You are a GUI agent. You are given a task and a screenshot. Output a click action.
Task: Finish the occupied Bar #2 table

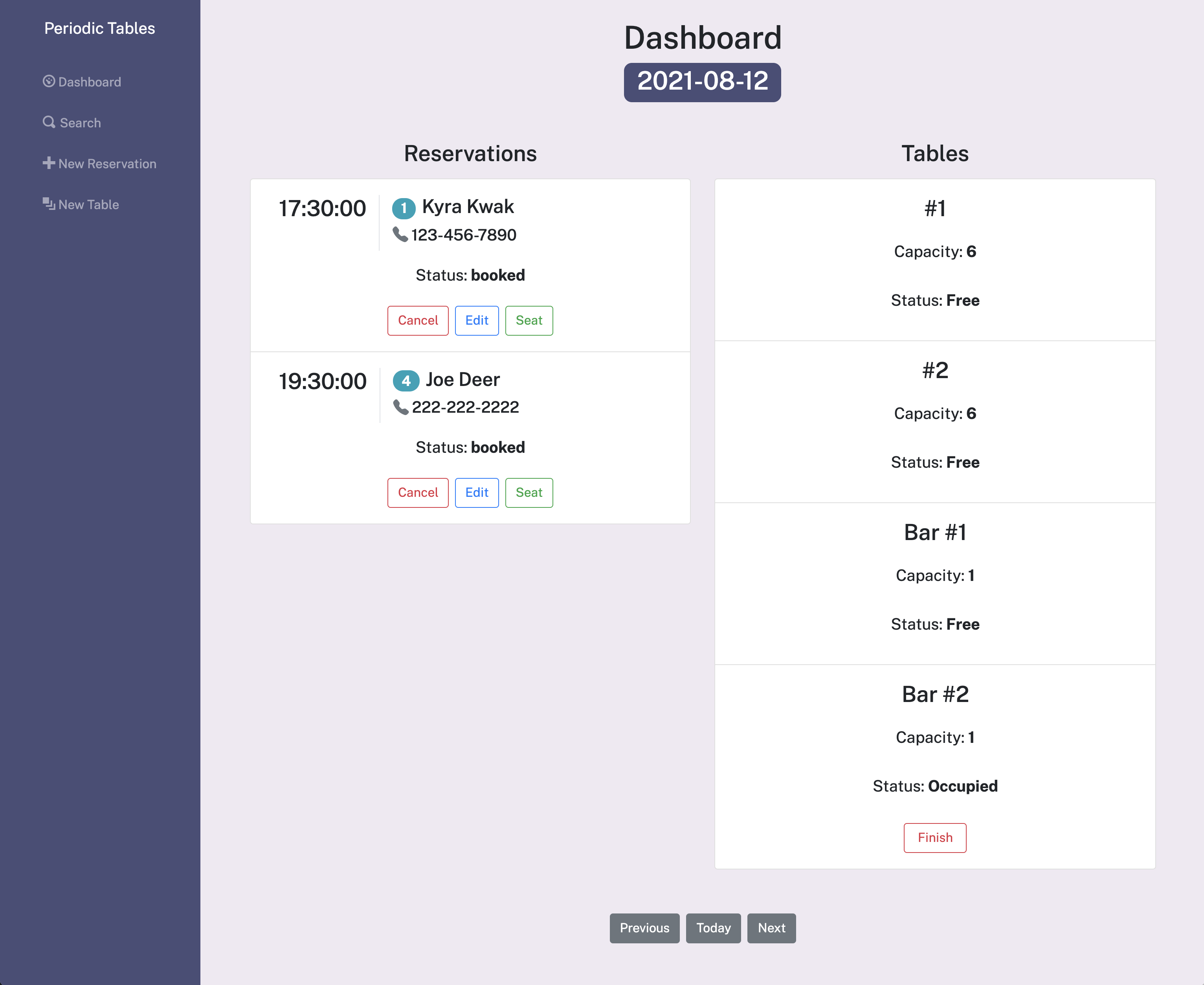coord(934,838)
